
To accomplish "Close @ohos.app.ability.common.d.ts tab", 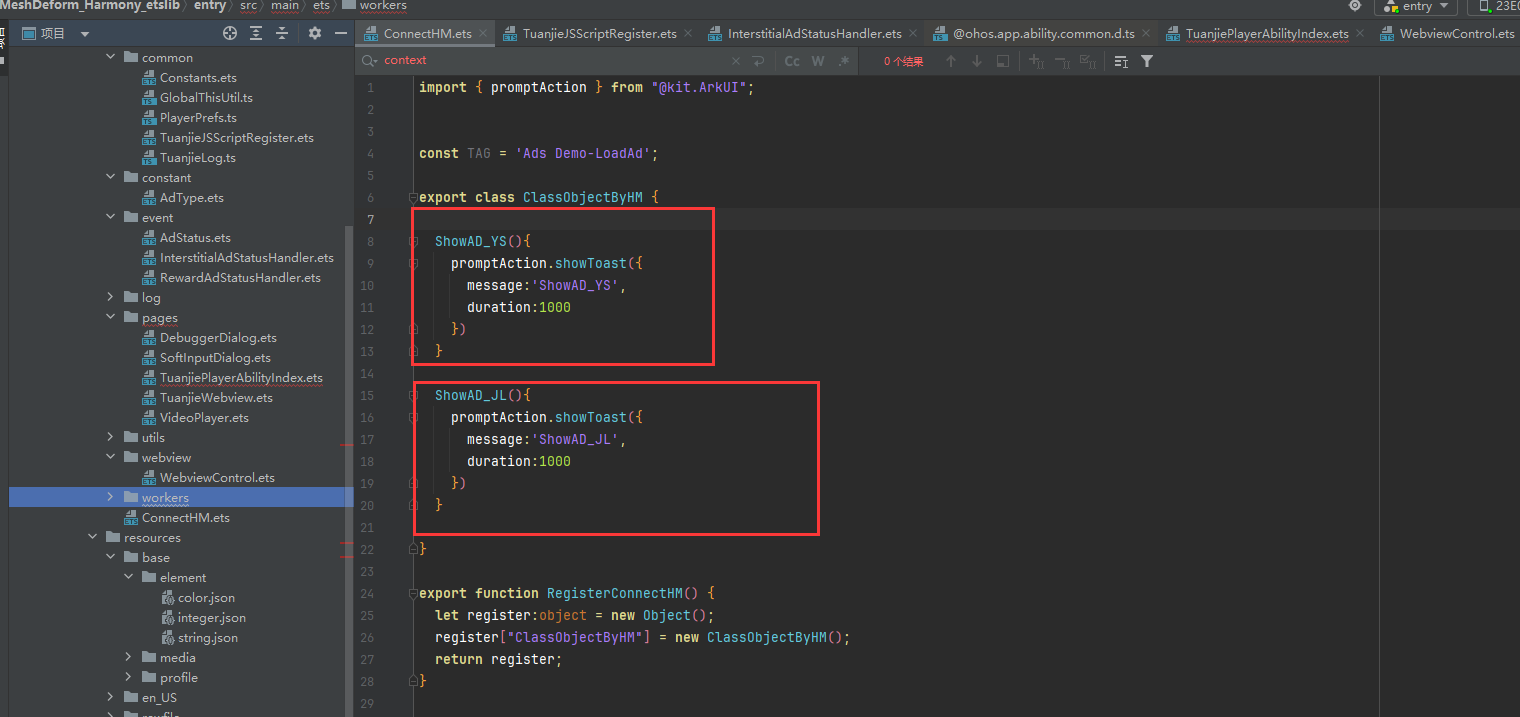I will click(x=1146, y=33).
